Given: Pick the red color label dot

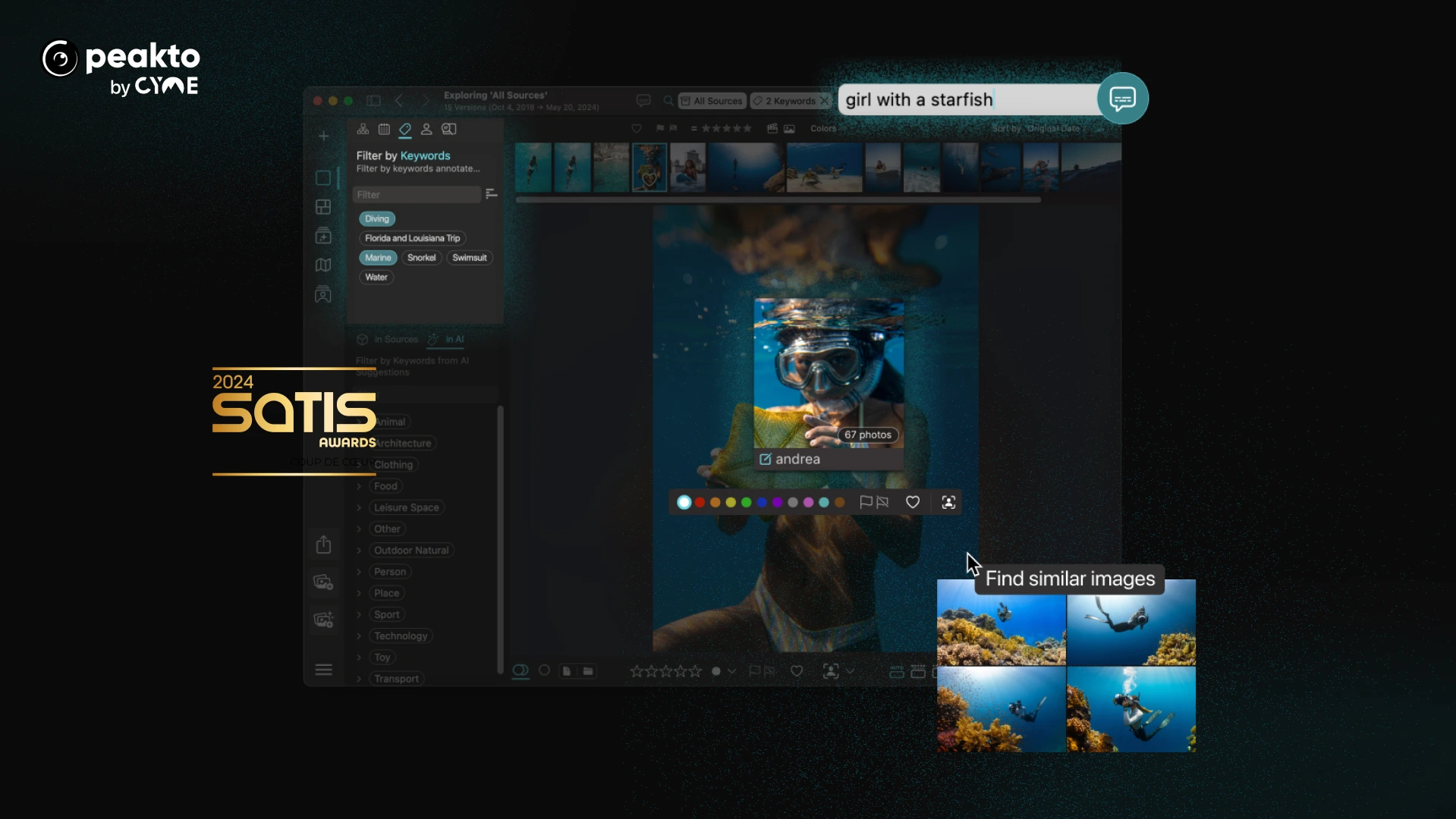Looking at the screenshot, I should (x=700, y=502).
